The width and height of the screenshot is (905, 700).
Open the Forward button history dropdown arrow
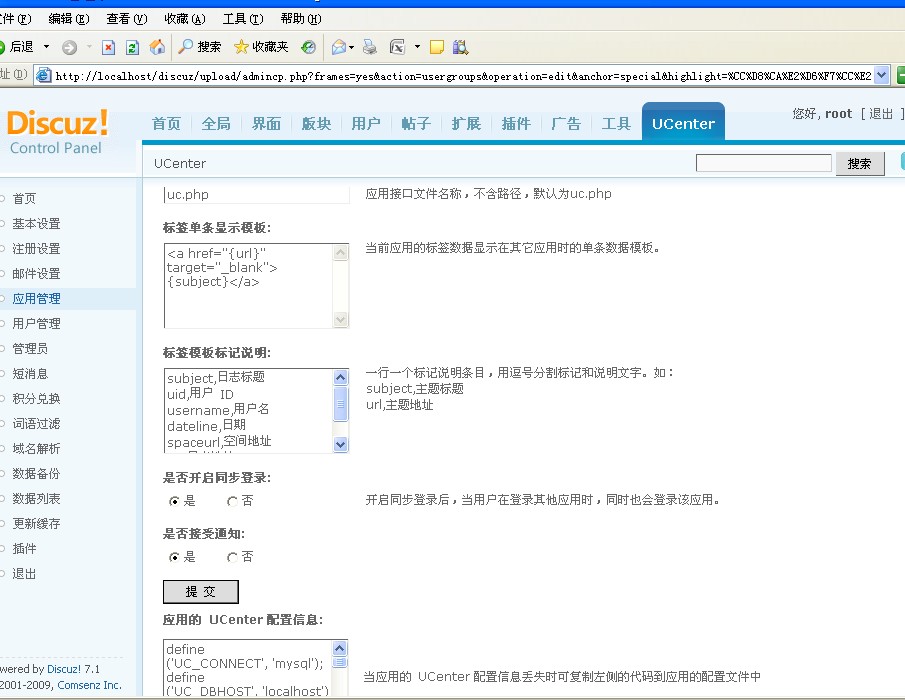[x=89, y=47]
